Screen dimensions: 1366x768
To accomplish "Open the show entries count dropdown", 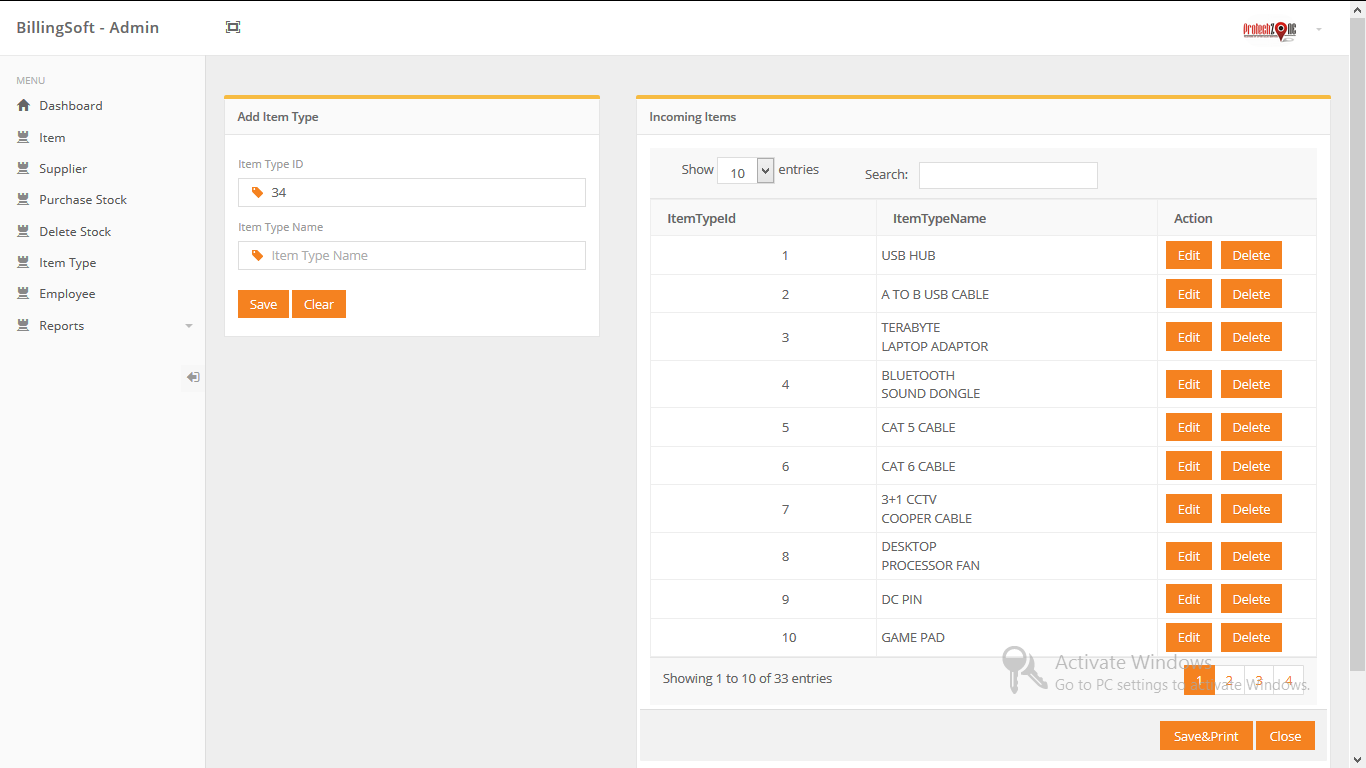I will [x=746, y=171].
